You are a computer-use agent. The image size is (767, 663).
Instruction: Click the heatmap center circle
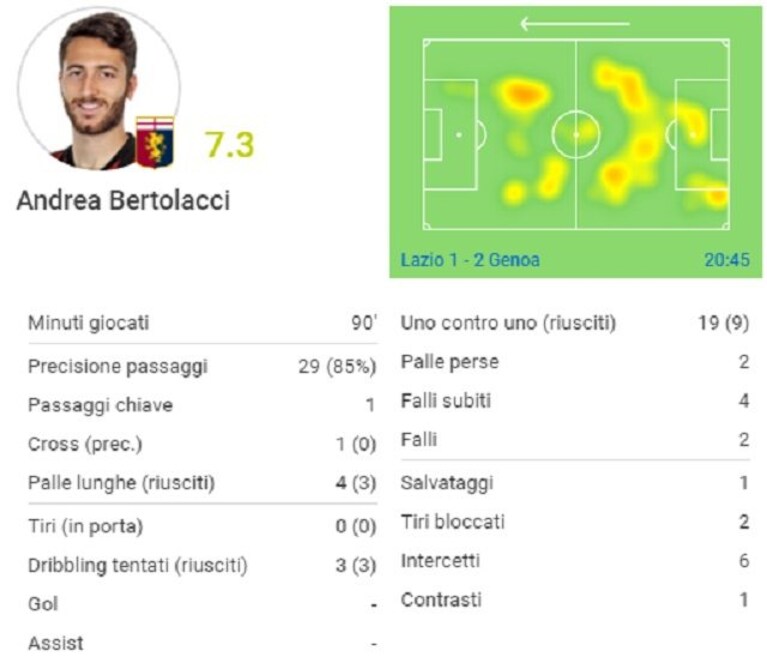[x=576, y=134]
